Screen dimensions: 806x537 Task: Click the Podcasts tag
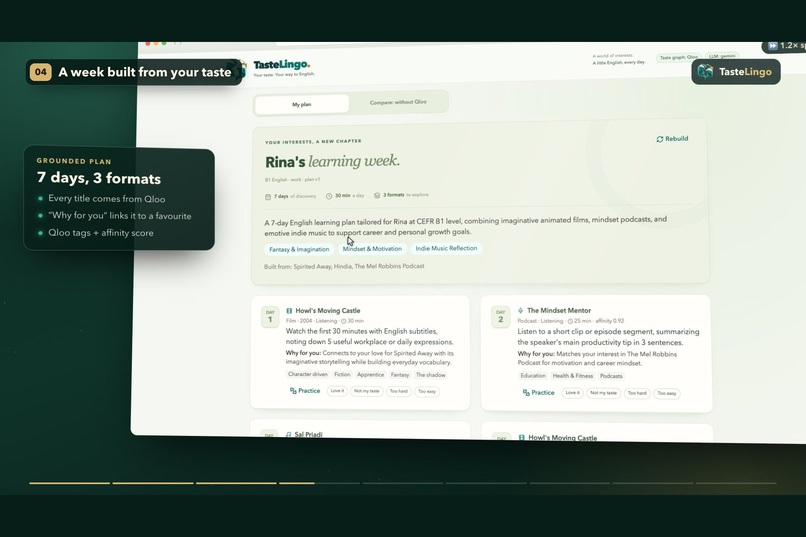point(611,376)
